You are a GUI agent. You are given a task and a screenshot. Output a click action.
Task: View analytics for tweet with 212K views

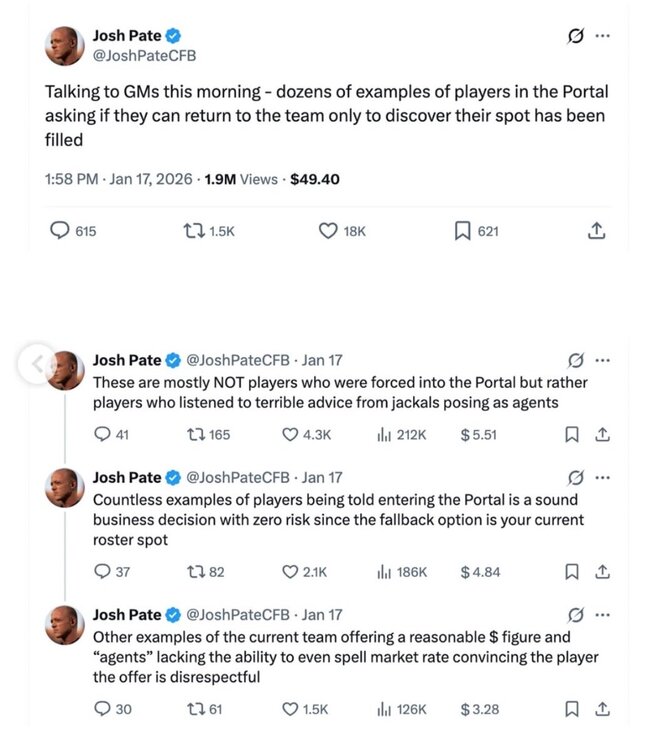point(383,435)
